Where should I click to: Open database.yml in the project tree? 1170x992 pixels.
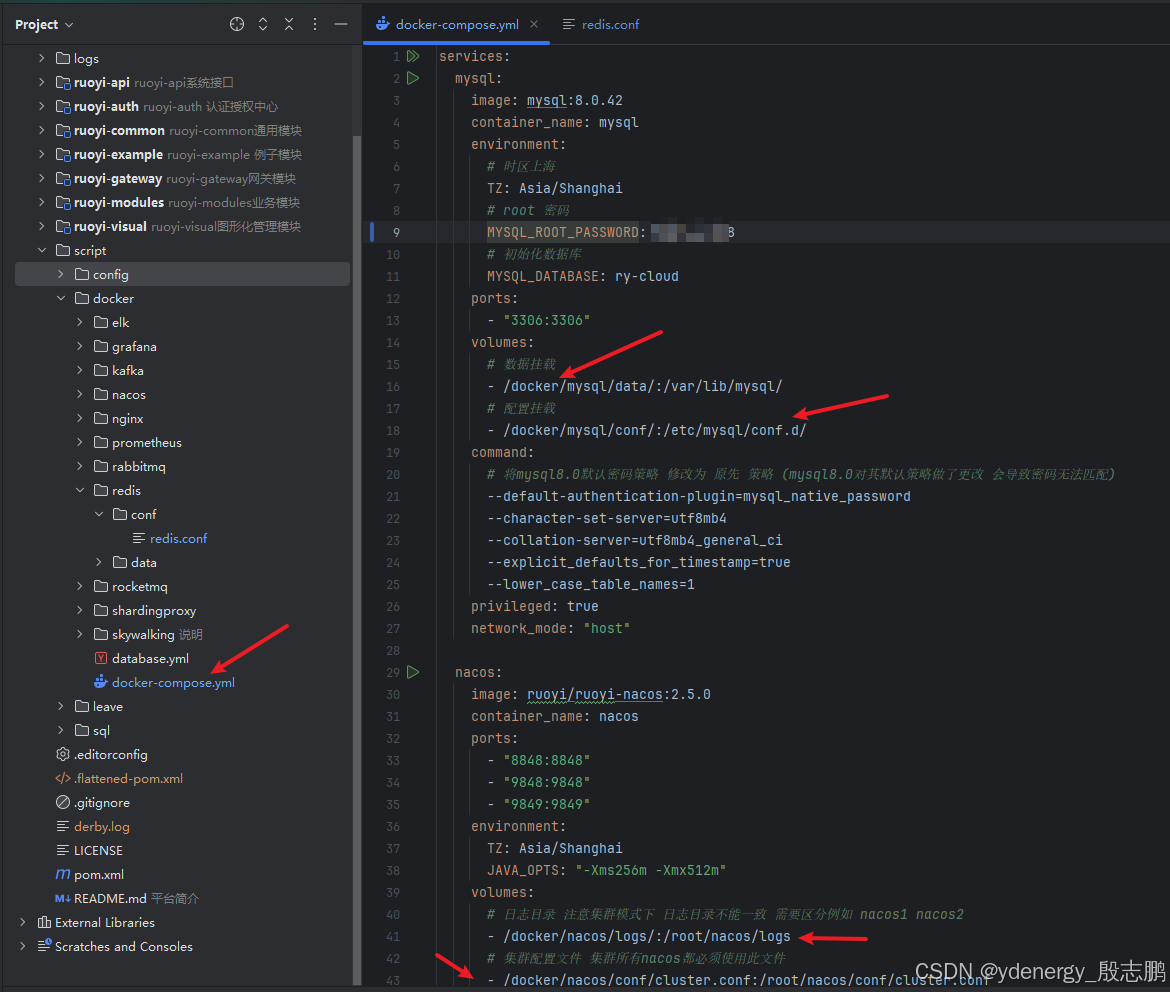coord(150,658)
